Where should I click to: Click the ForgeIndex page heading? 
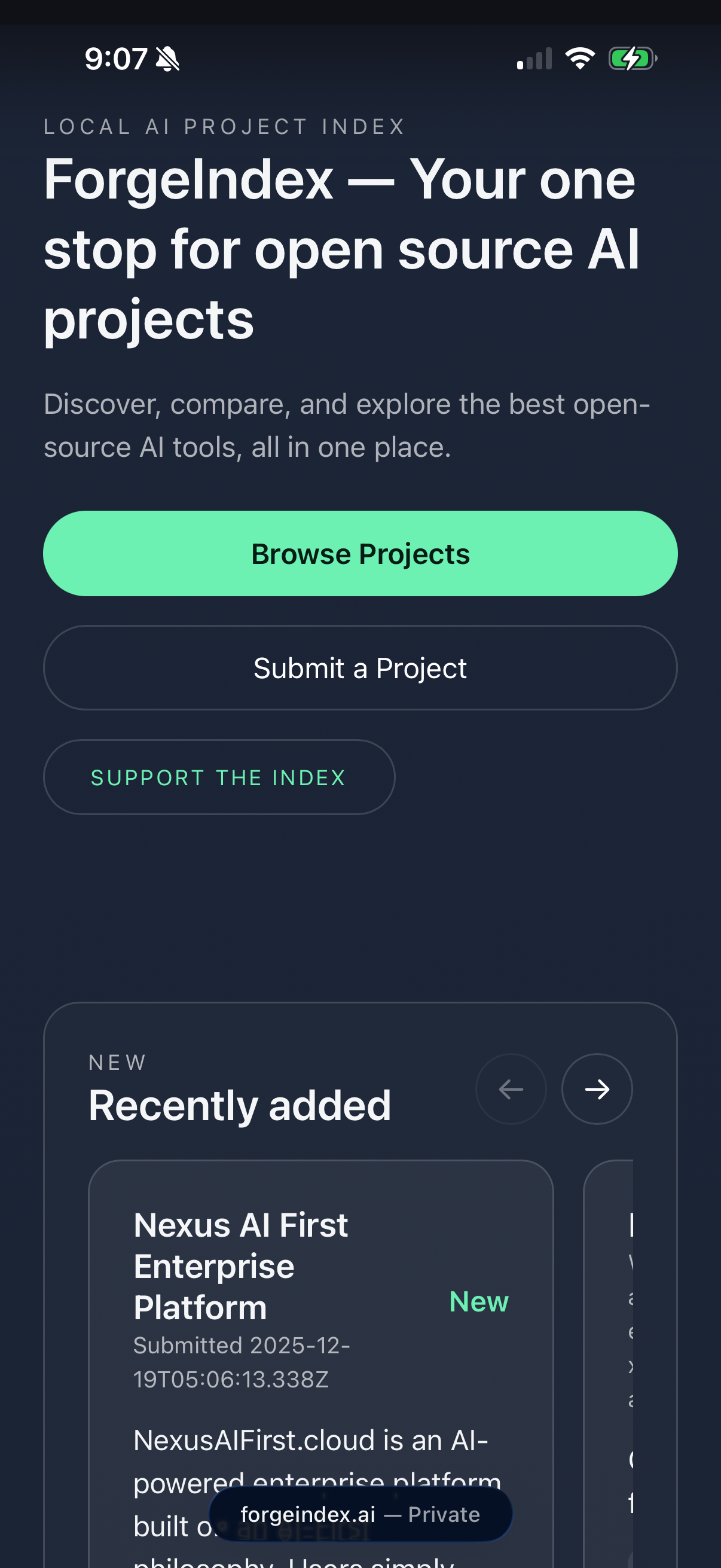(340, 248)
